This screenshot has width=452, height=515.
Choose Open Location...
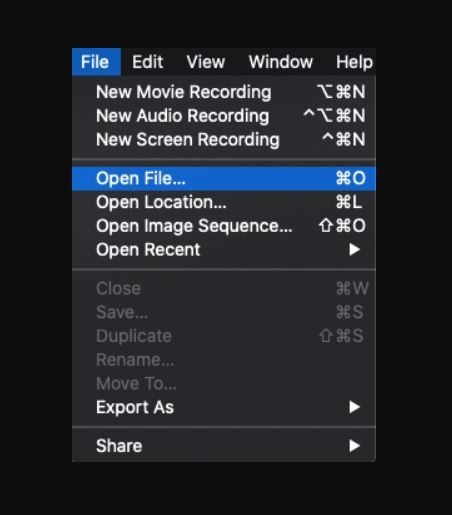click(x=224, y=202)
